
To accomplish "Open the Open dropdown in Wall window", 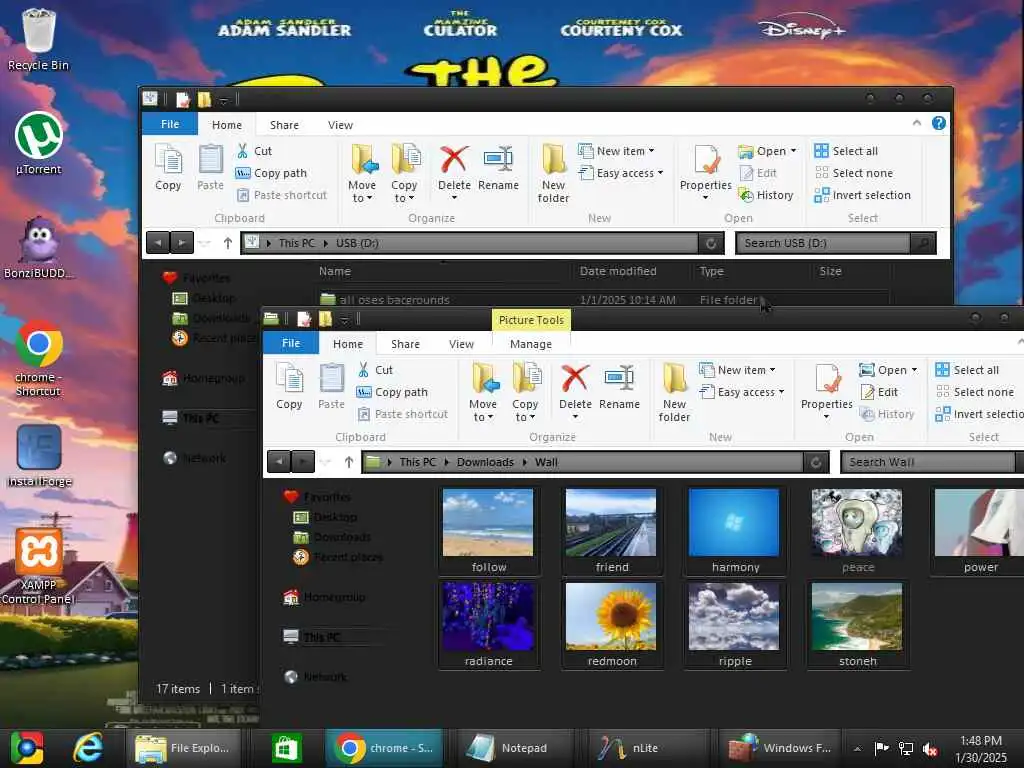I will click(x=888, y=370).
